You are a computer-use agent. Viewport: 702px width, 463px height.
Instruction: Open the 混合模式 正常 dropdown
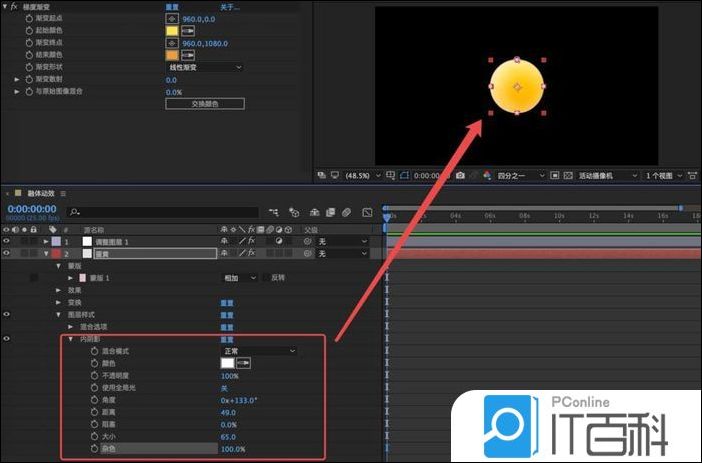(x=259, y=352)
